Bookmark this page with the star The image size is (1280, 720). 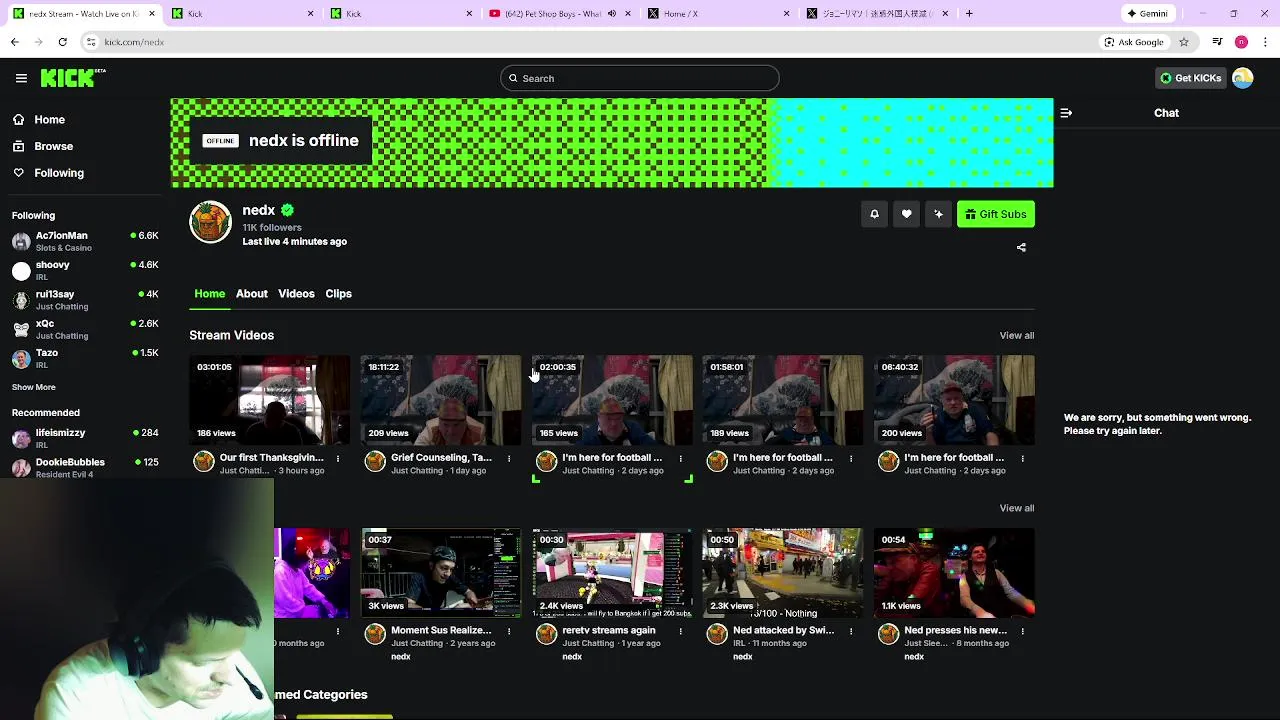coord(1184,42)
